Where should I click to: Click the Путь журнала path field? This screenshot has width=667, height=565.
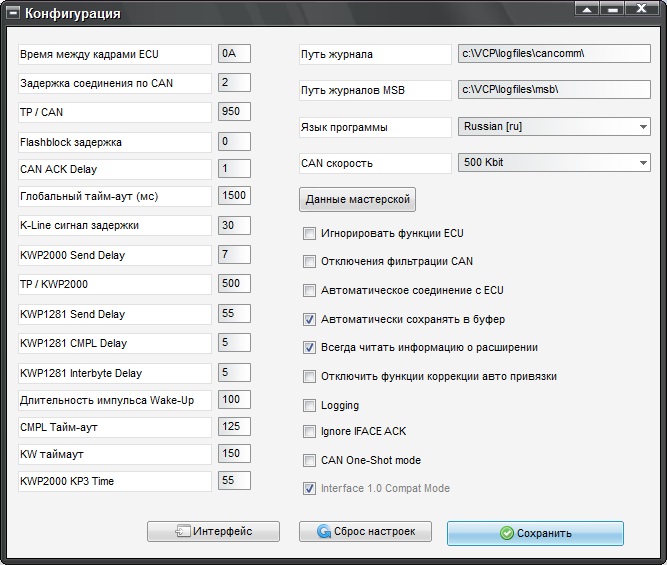[554, 54]
